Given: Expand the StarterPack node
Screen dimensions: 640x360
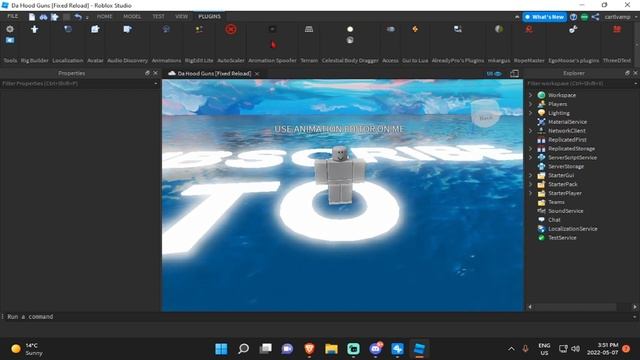Looking at the screenshot, I should pyautogui.click(x=531, y=184).
